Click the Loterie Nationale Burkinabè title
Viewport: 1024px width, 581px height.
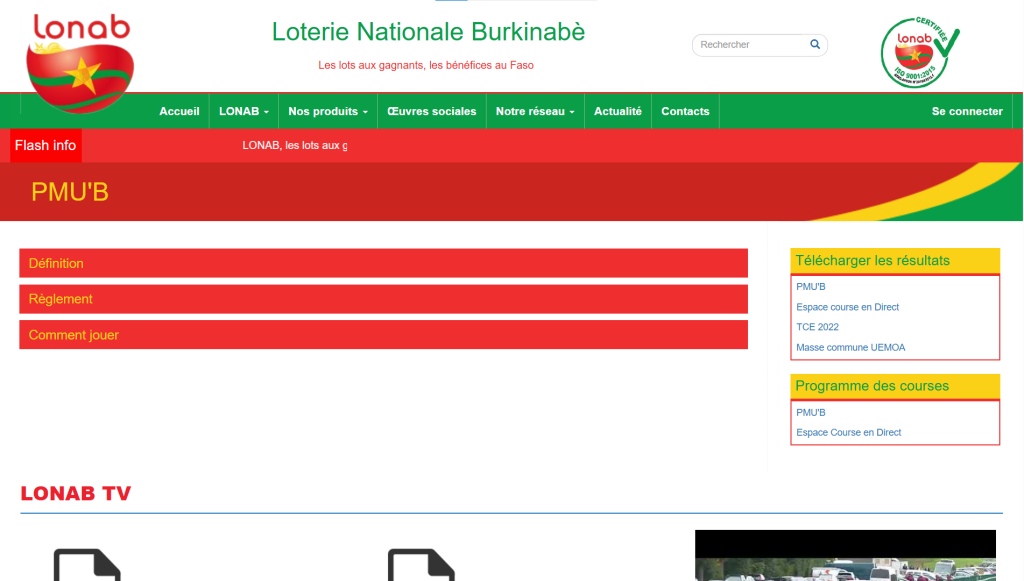pyautogui.click(x=428, y=31)
